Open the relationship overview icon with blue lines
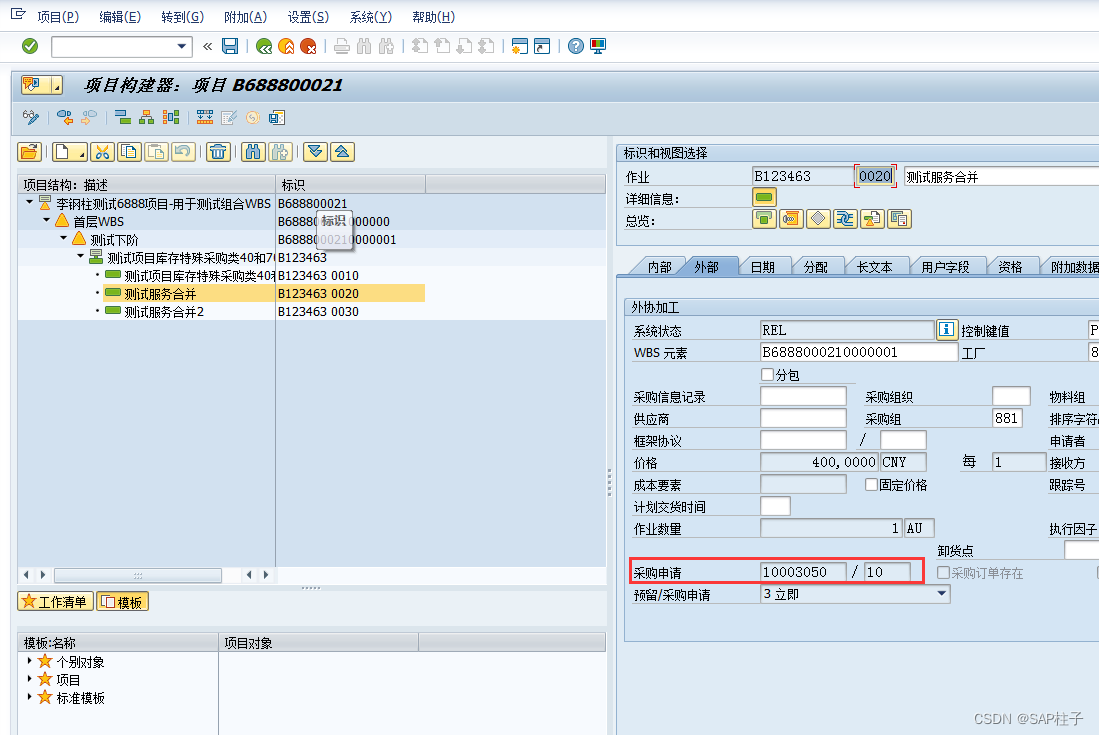This screenshot has height=735, width=1099. 845,219
